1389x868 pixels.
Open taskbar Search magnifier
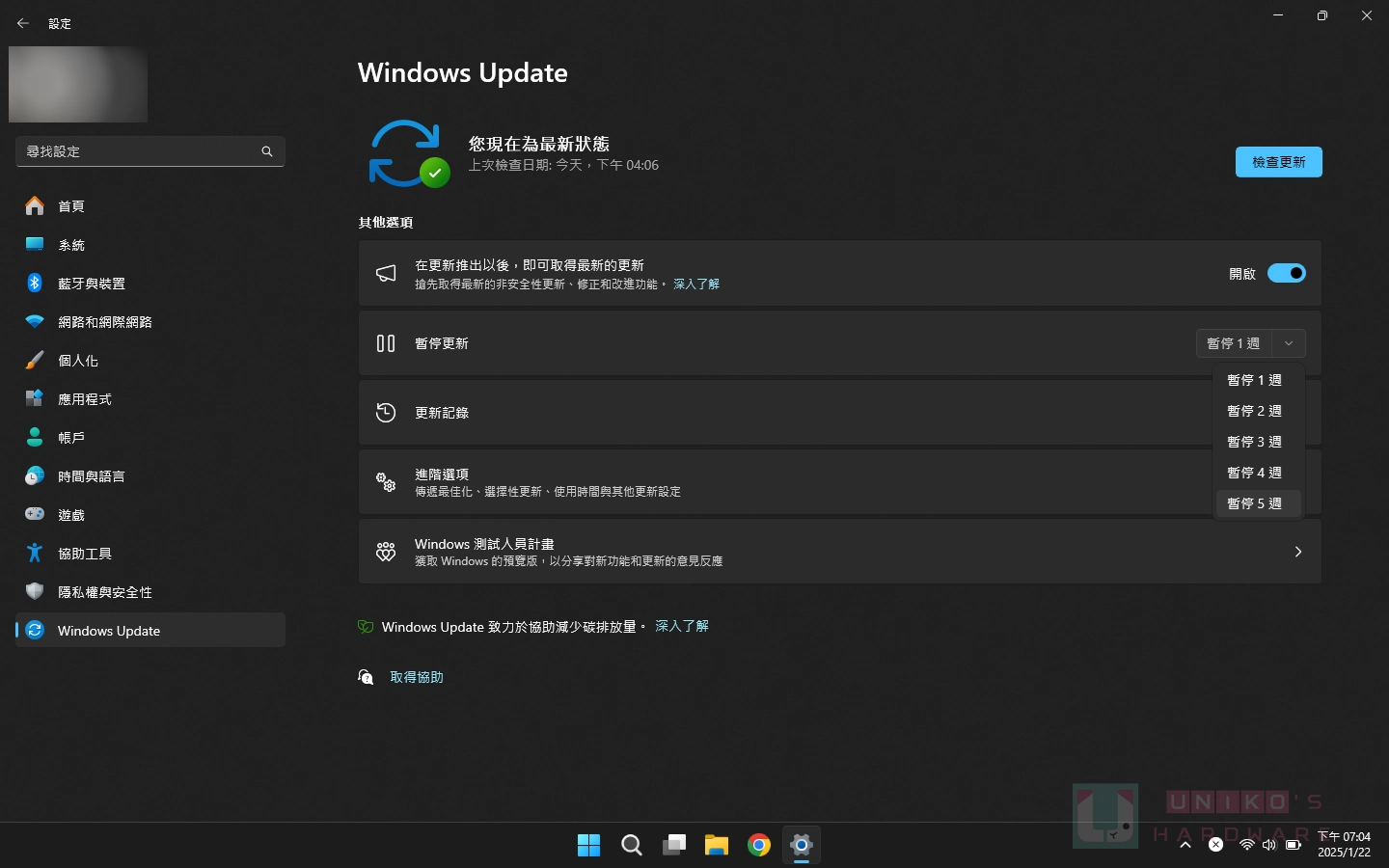tap(631, 846)
